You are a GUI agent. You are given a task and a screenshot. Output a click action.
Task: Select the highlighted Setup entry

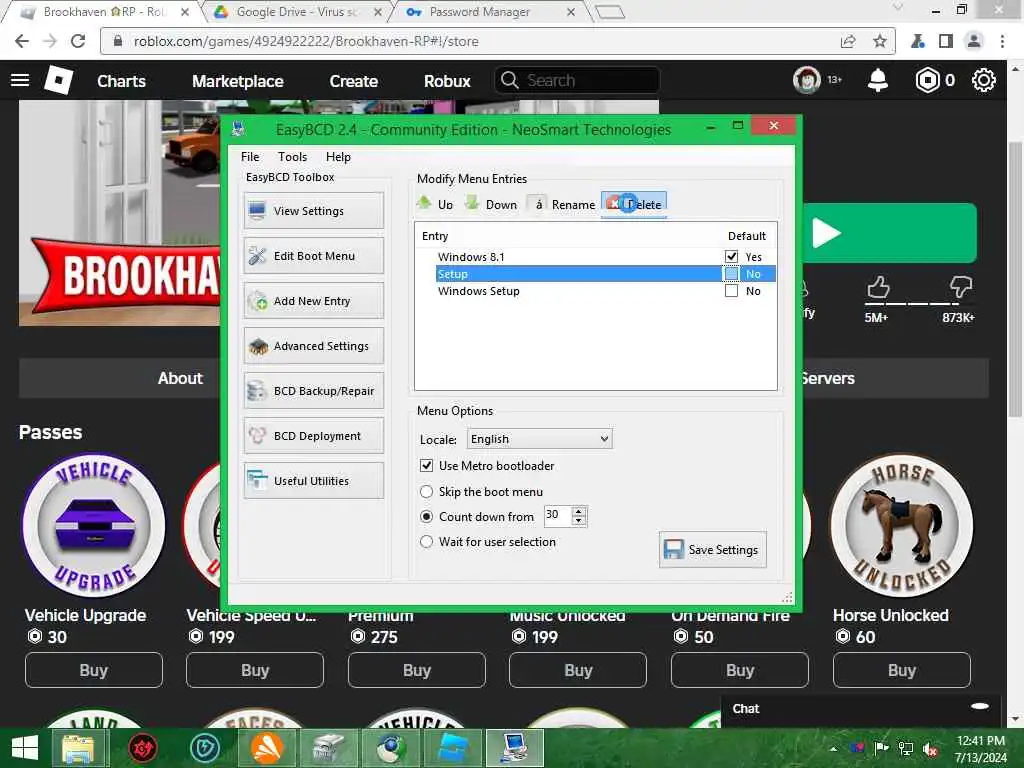tap(605, 274)
